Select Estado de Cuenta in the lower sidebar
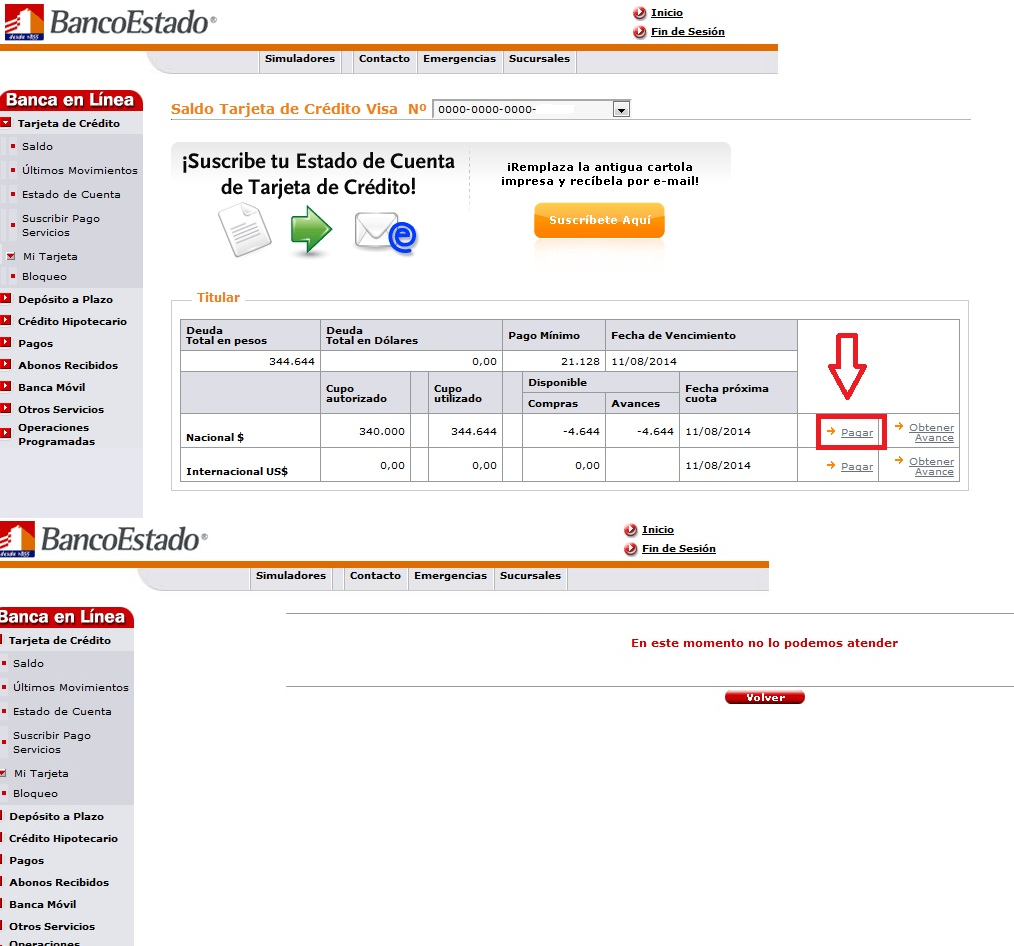This screenshot has width=1014, height=946. tap(62, 712)
